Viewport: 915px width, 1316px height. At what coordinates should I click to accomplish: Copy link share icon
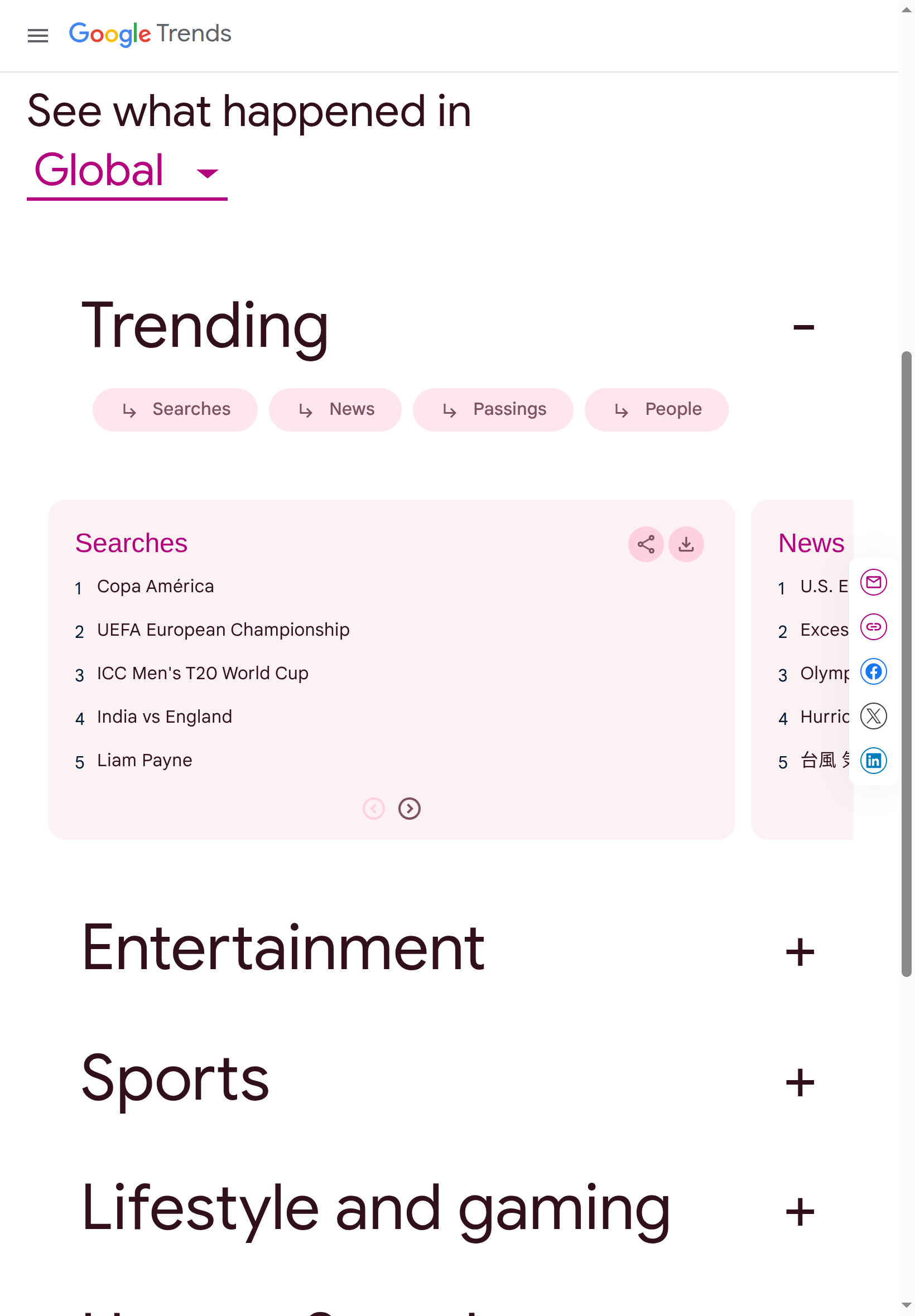click(x=873, y=627)
